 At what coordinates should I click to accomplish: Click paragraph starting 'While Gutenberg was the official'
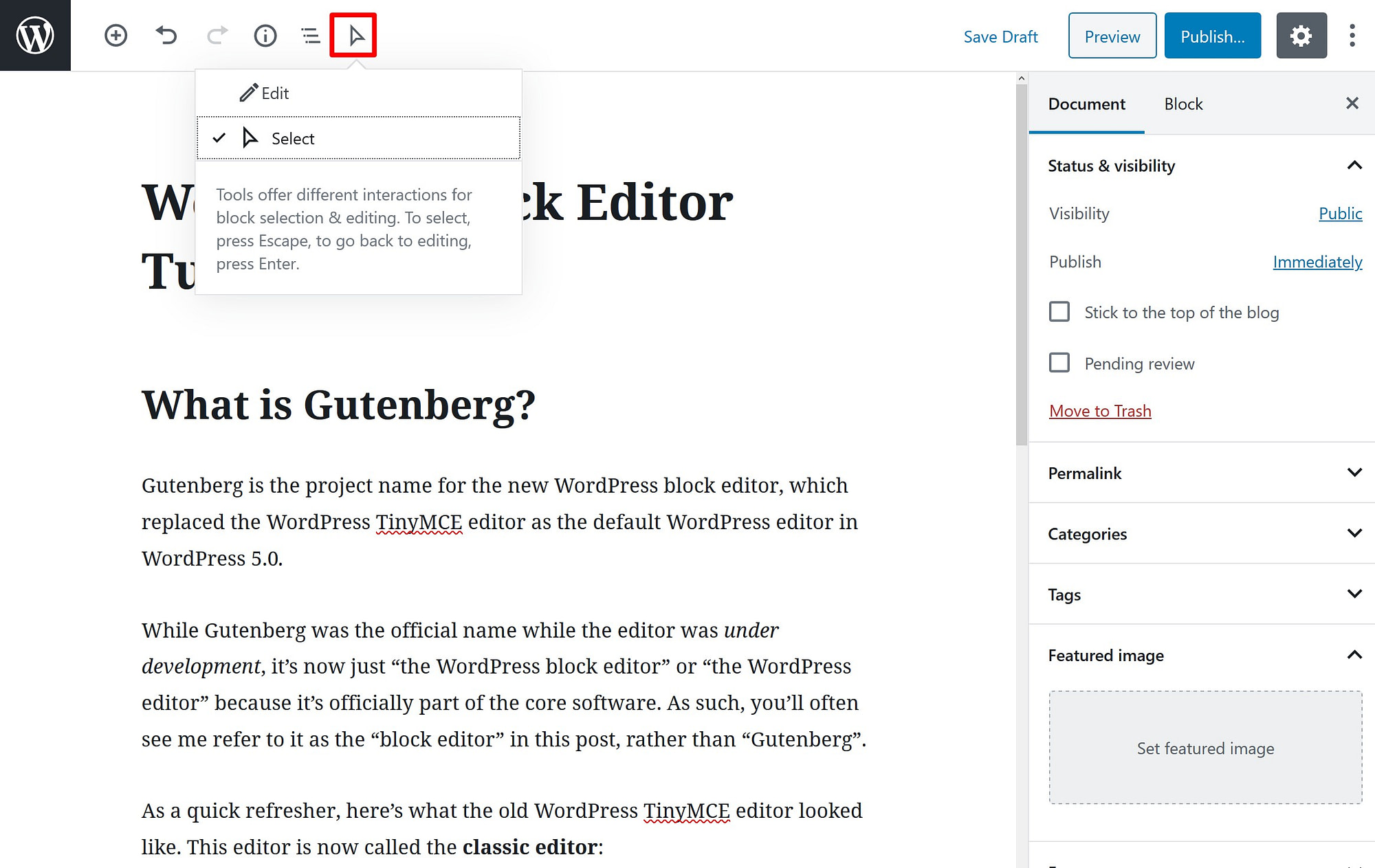click(504, 685)
